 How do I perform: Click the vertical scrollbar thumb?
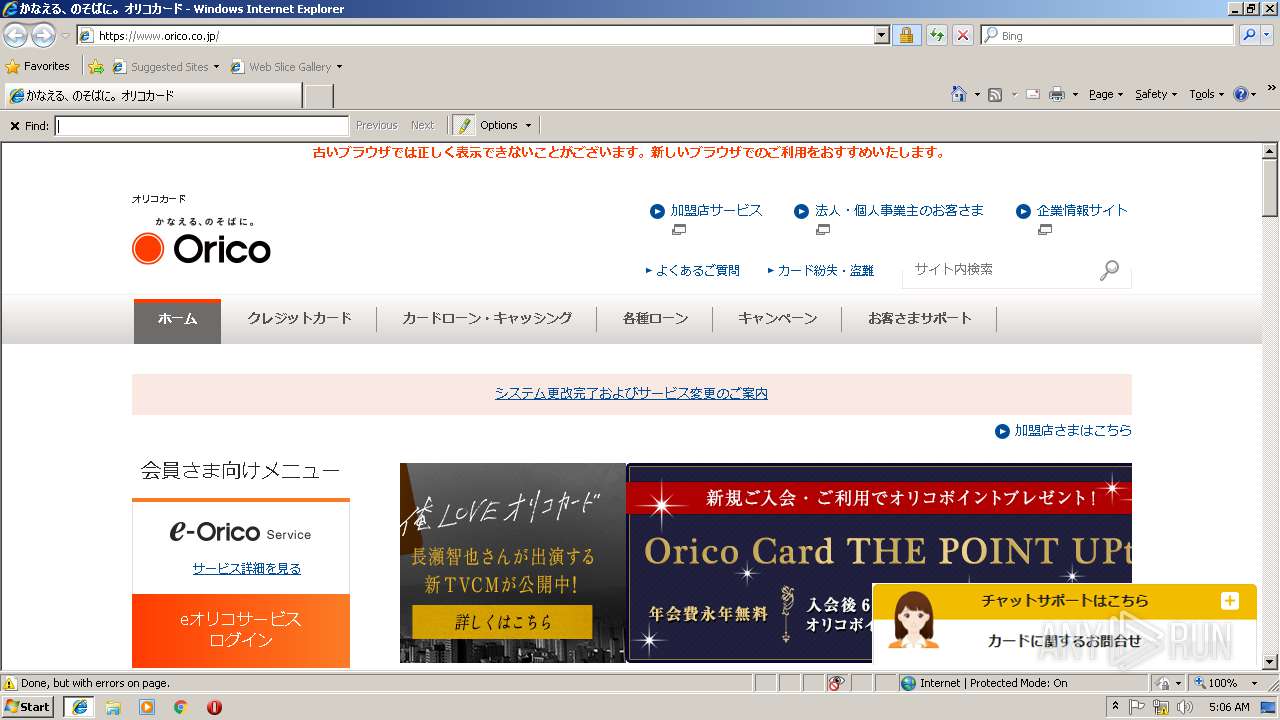(1270, 188)
